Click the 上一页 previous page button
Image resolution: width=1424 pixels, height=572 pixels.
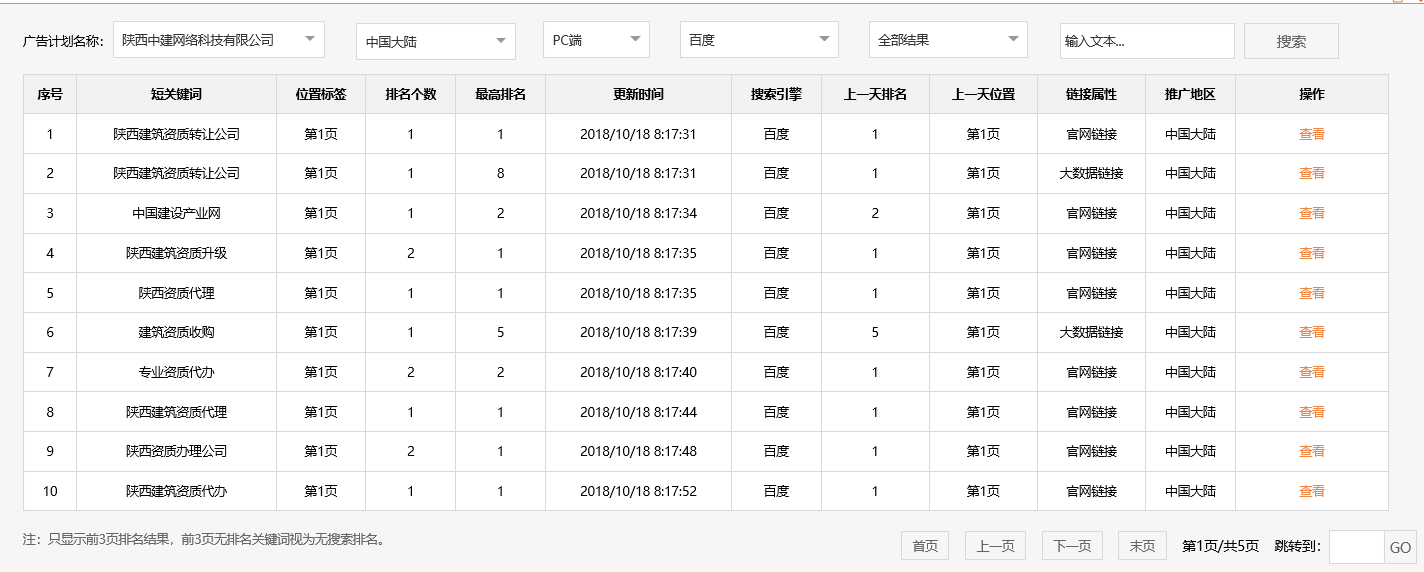tap(995, 546)
